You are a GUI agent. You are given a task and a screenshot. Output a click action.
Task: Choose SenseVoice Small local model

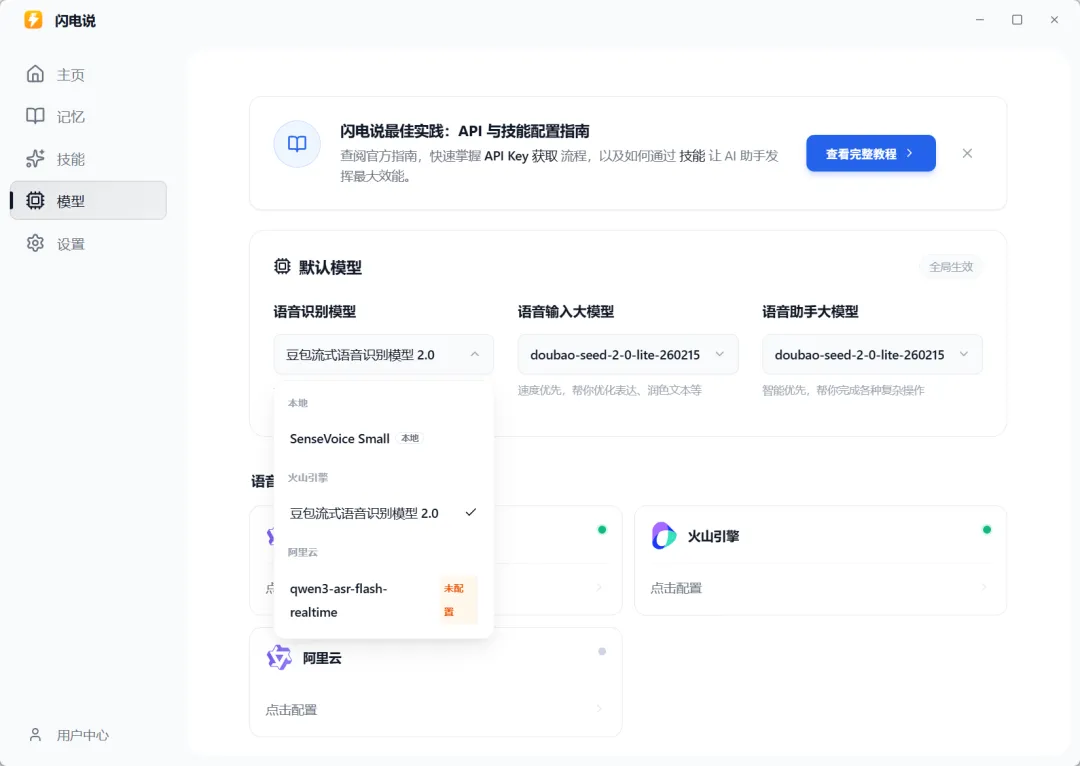pos(384,439)
